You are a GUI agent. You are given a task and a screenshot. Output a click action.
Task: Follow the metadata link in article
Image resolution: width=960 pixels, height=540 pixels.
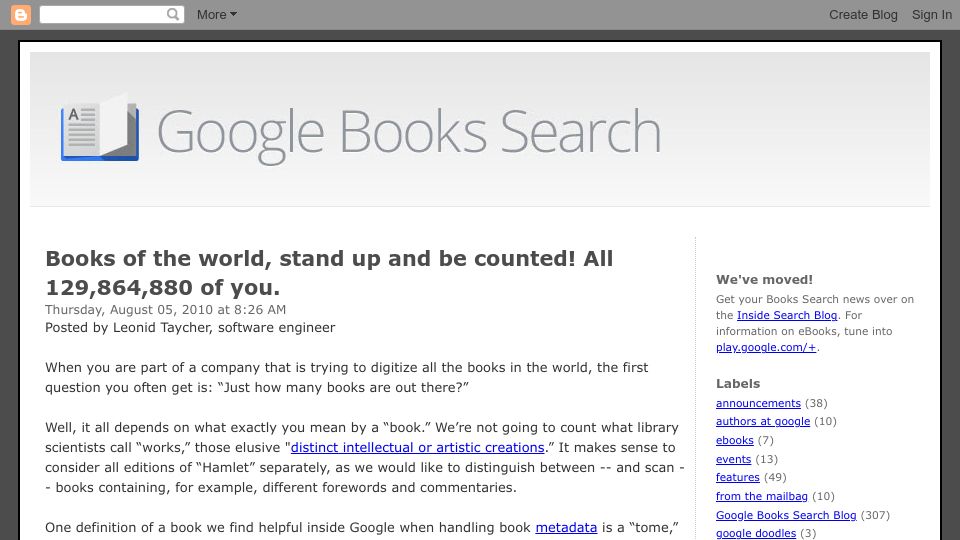tap(566, 528)
